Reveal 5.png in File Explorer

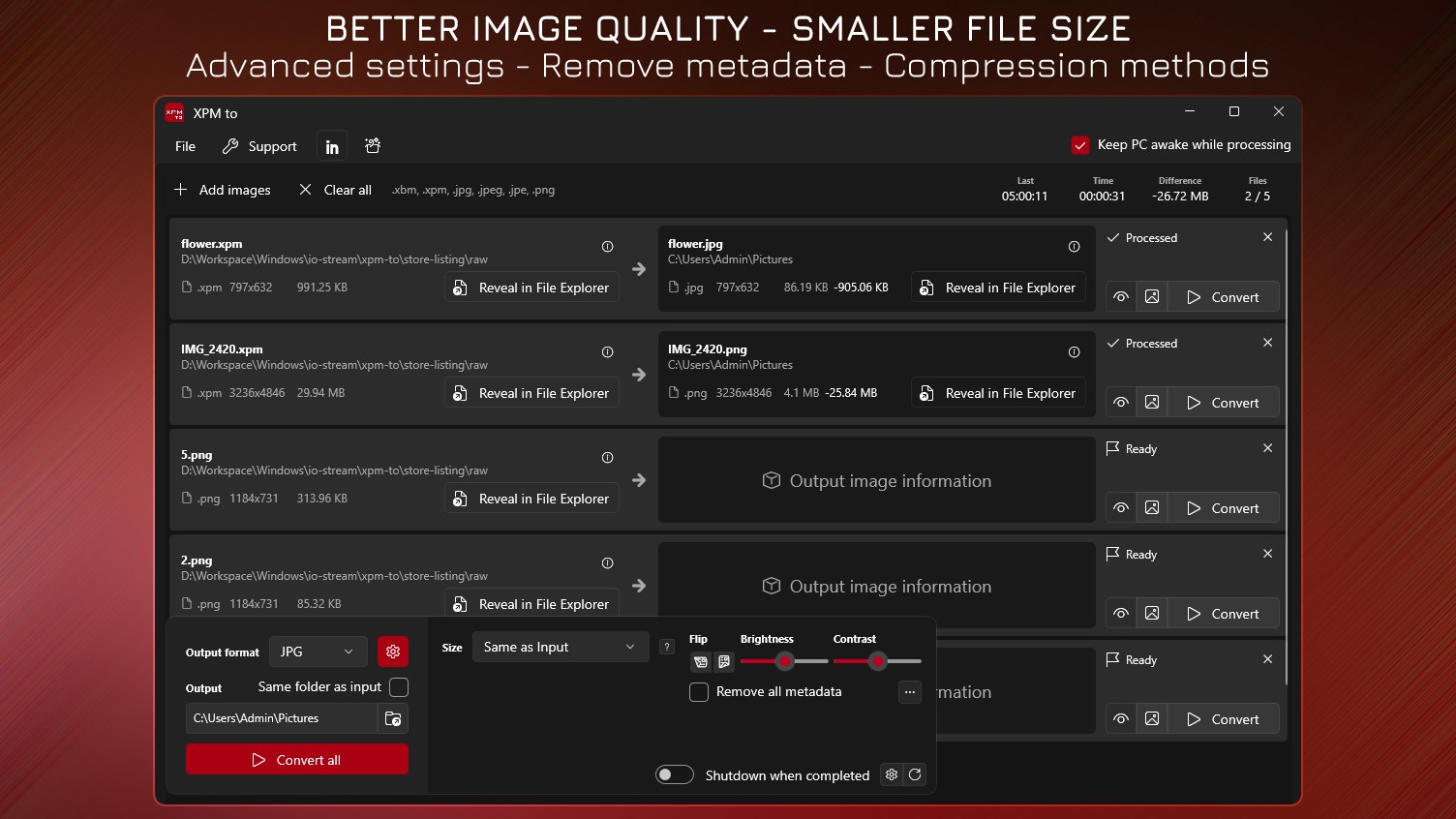[x=531, y=499]
